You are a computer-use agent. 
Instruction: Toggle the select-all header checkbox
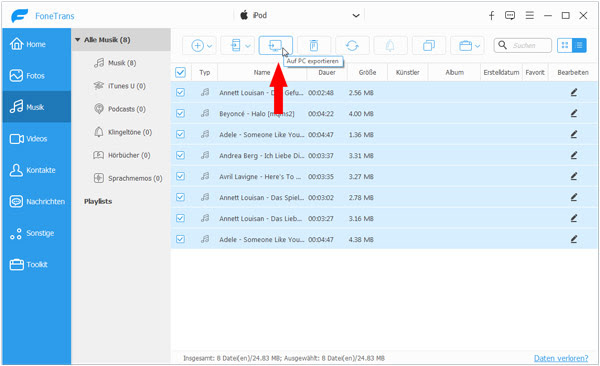pos(180,72)
